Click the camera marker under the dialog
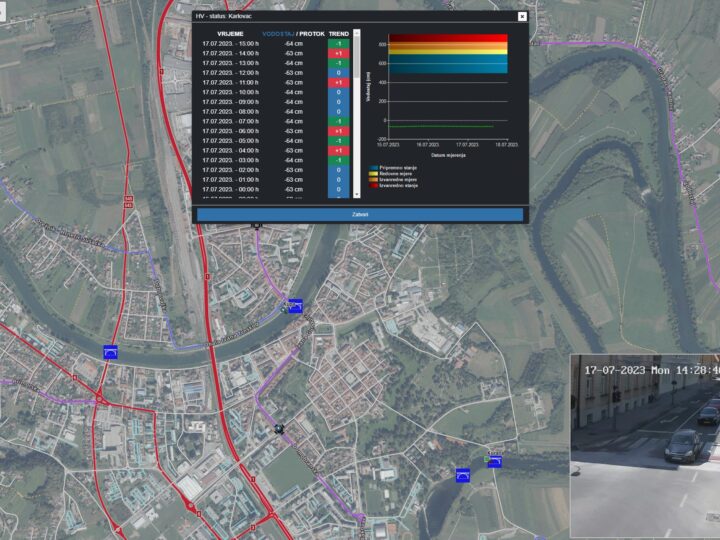The width and height of the screenshot is (720, 540). tap(258, 227)
